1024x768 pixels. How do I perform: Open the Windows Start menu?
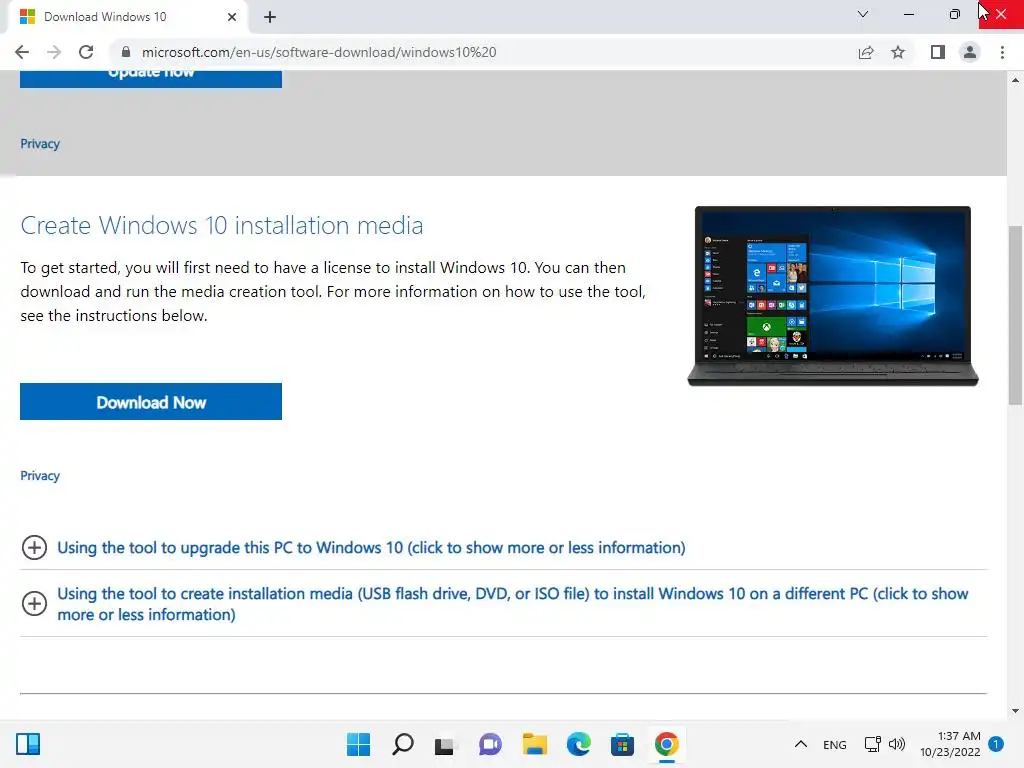coord(358,744)
